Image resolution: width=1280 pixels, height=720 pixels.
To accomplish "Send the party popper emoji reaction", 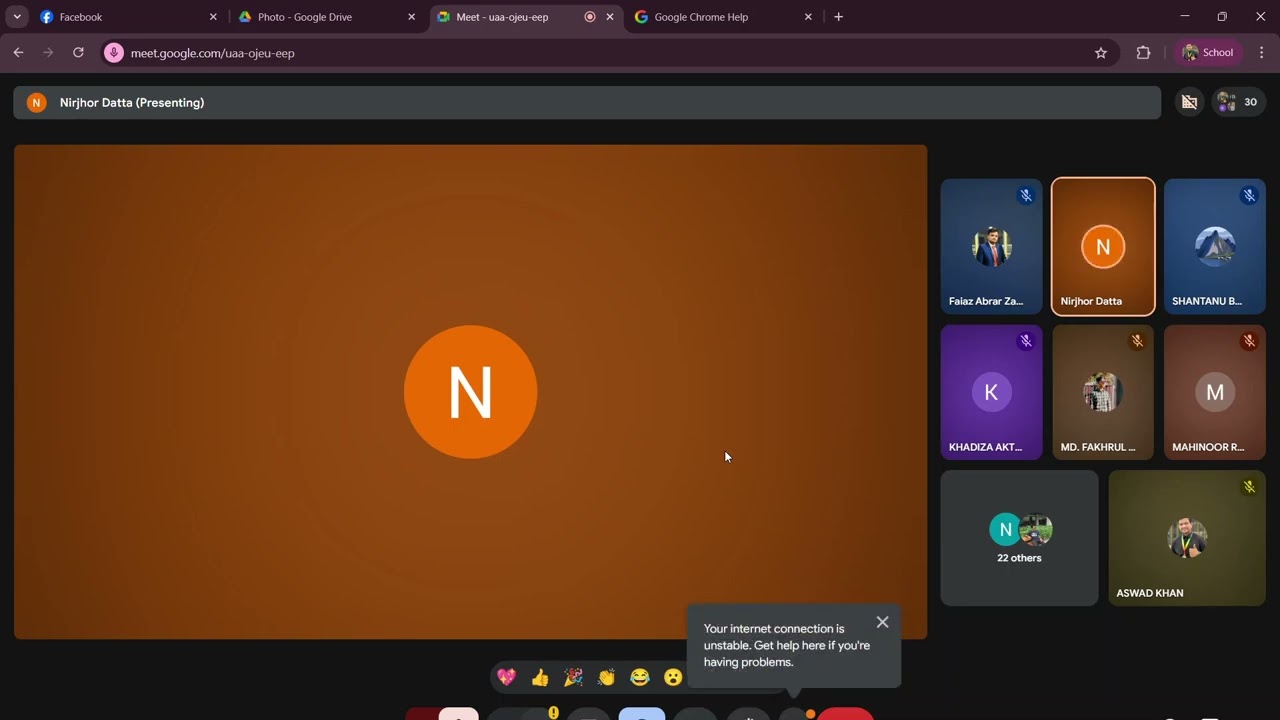I will click(573, 678).
